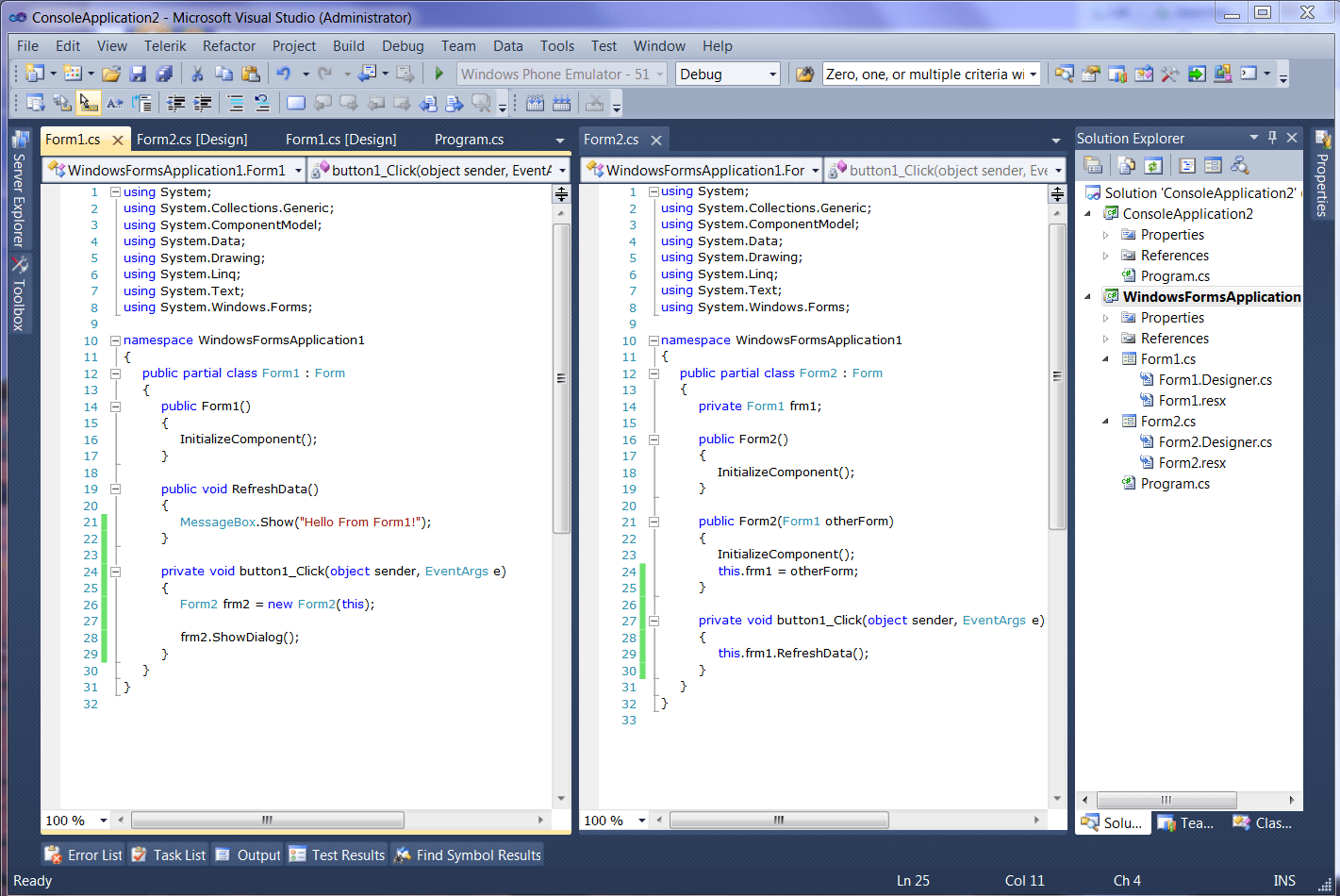Click the Save All toolbar icon
This screenshot has width=1340, height=896.
164,74
